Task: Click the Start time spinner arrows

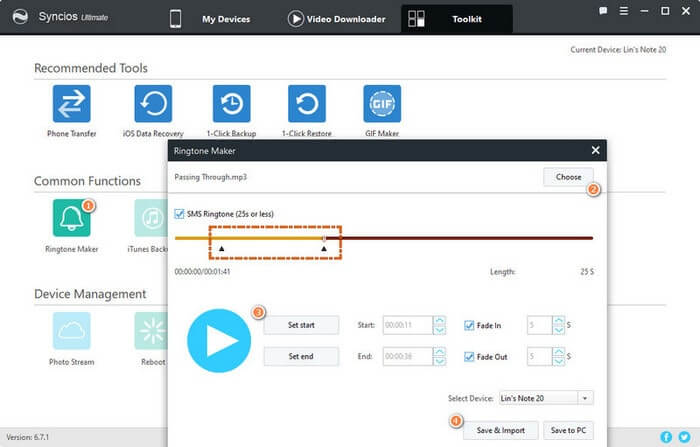Action: (x=439, y=325)
